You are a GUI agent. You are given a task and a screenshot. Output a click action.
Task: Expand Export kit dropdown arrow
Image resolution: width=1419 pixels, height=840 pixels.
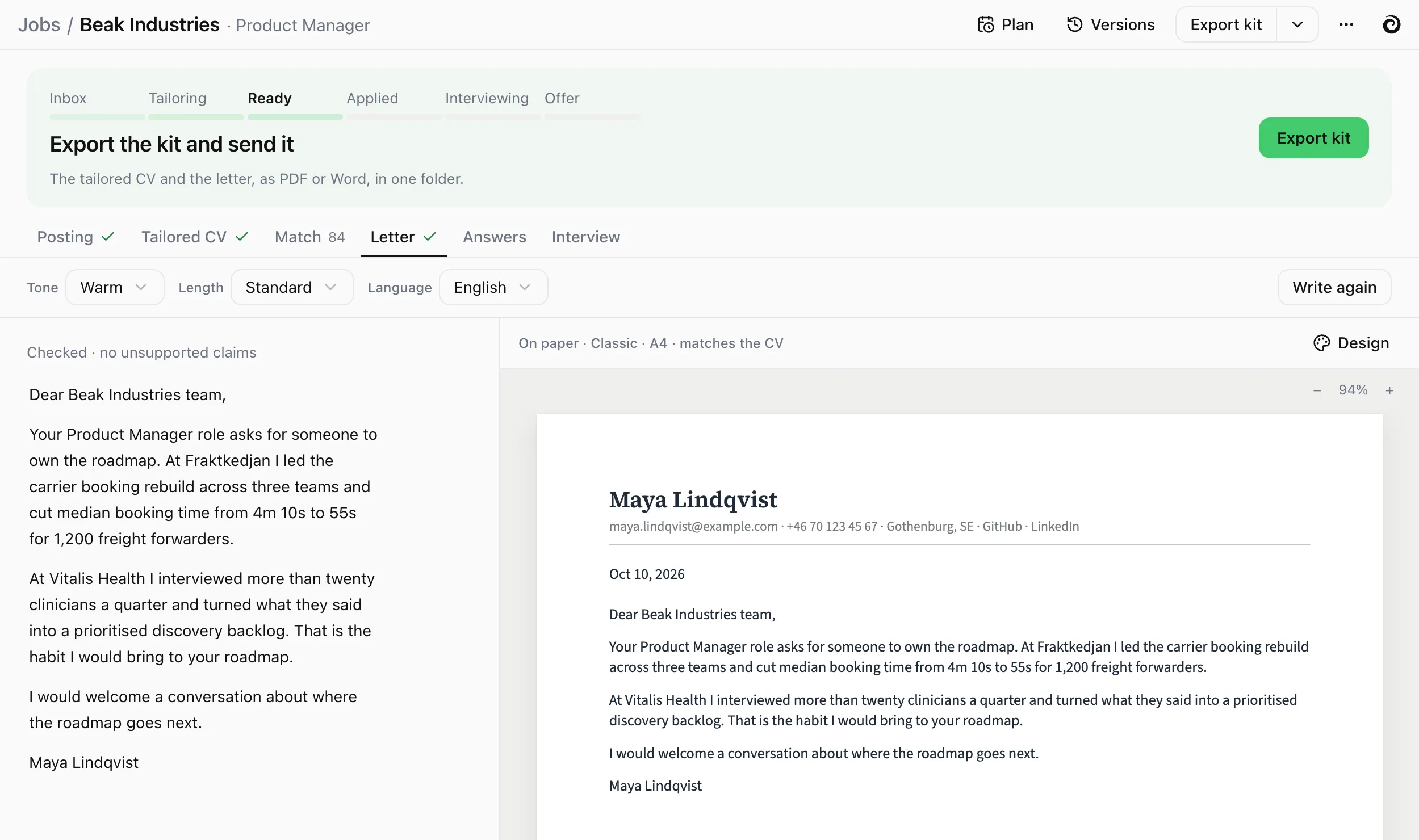(x=1297, y=25)
